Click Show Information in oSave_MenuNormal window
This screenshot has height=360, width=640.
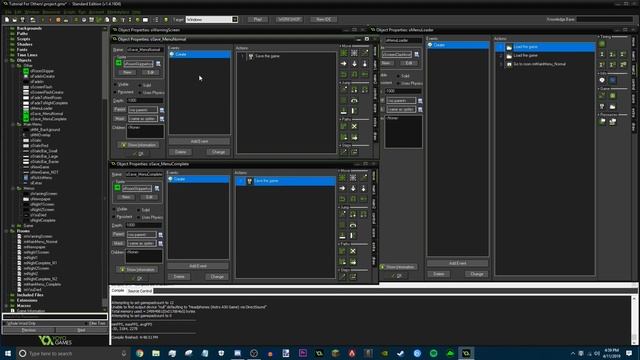click(138, 145)
